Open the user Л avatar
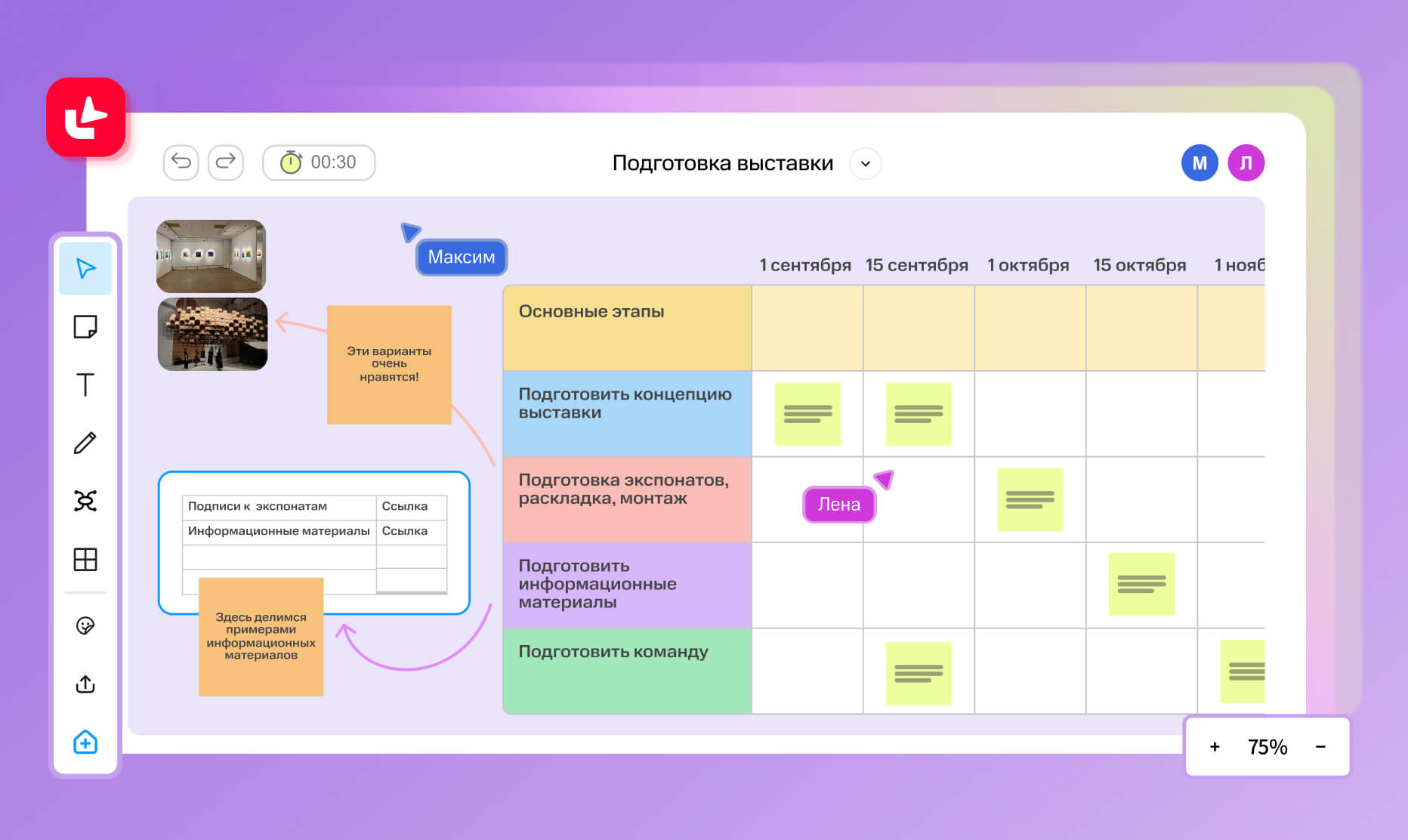Screen dimensions: 1408x840 tap(1246, 163)
